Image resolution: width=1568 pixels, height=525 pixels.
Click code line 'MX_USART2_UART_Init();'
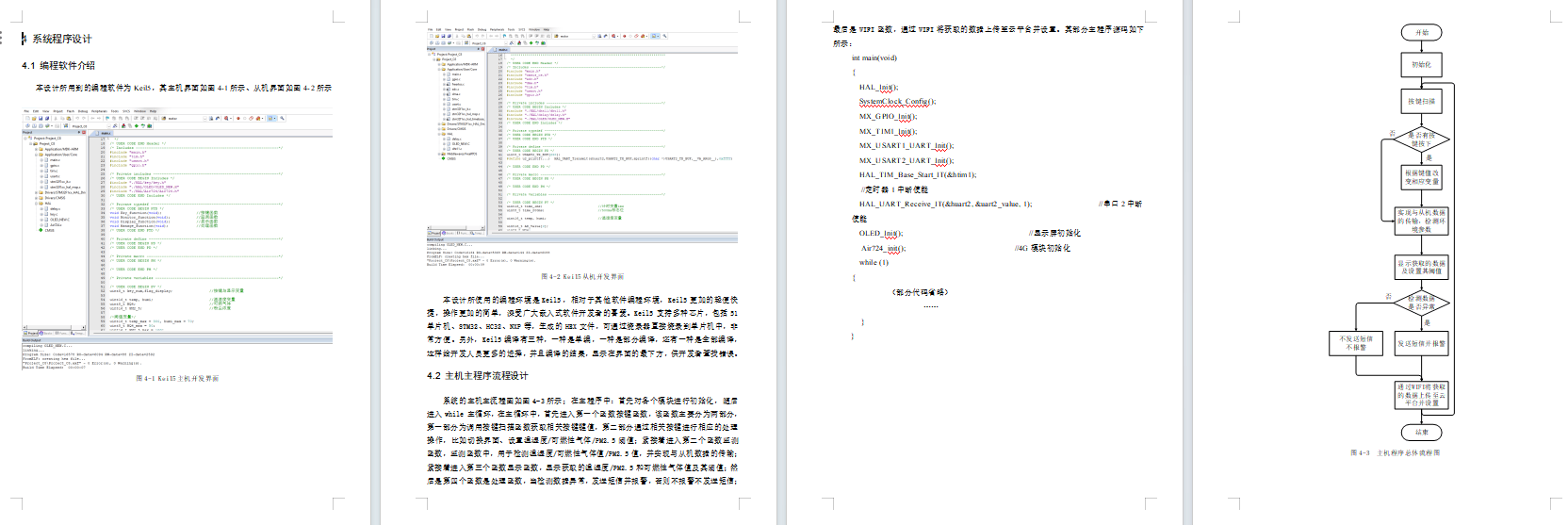click(x=906, y=160)
